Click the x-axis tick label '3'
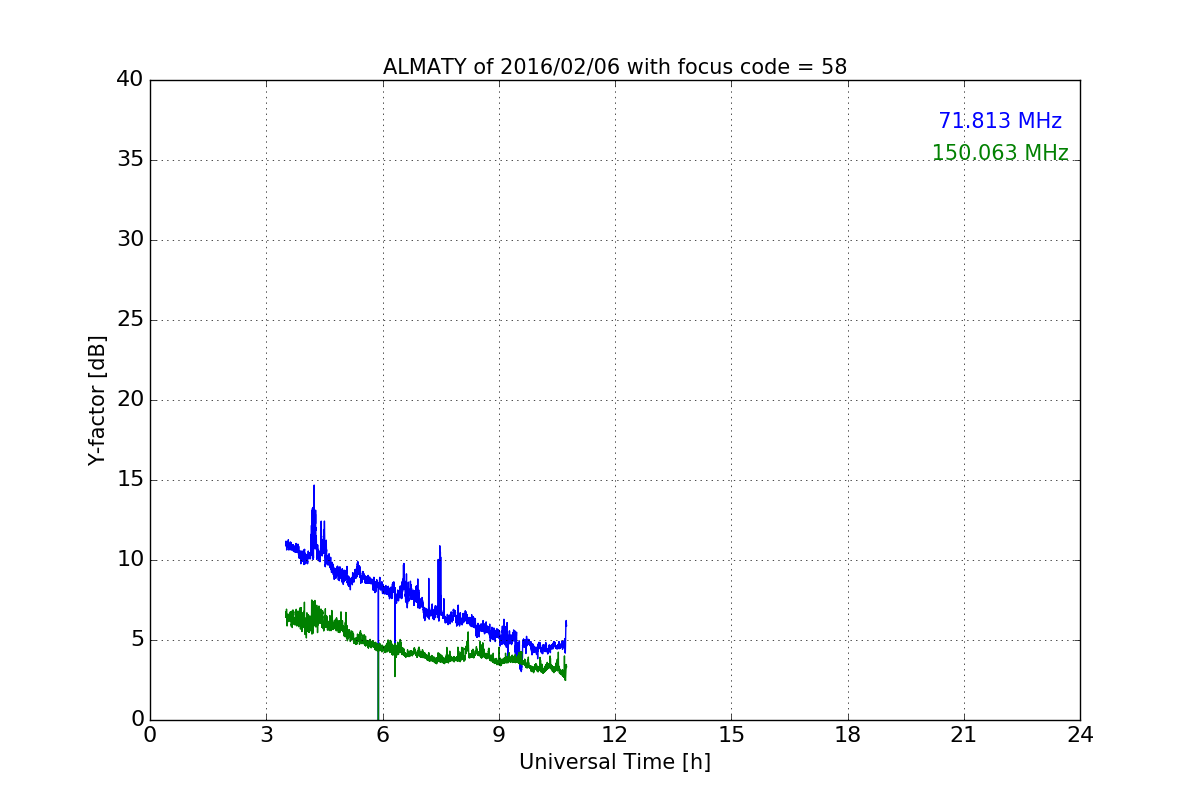The image size is (1200, 800). click(x=266, y=735)
